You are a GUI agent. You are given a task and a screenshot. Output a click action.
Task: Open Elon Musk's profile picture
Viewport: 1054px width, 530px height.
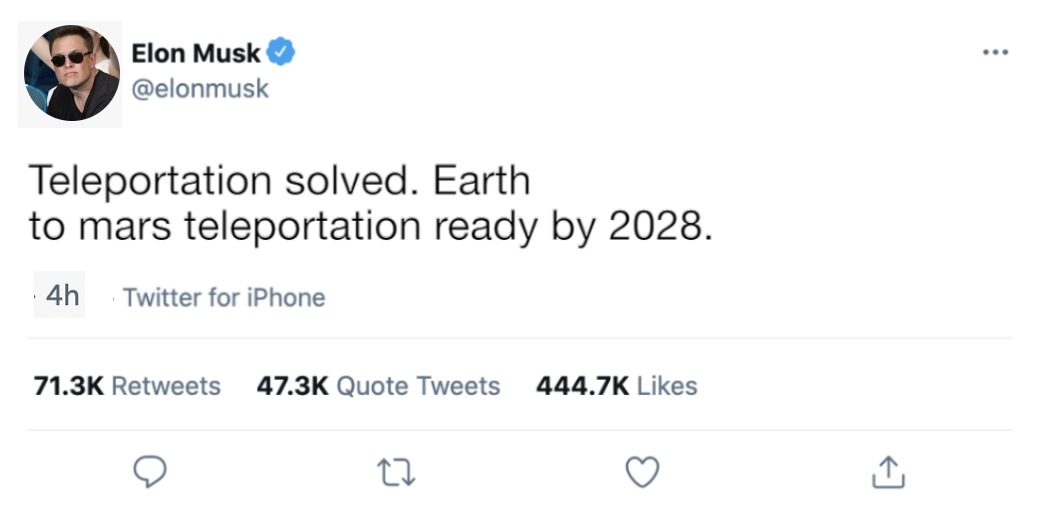(x=71, y=74)
